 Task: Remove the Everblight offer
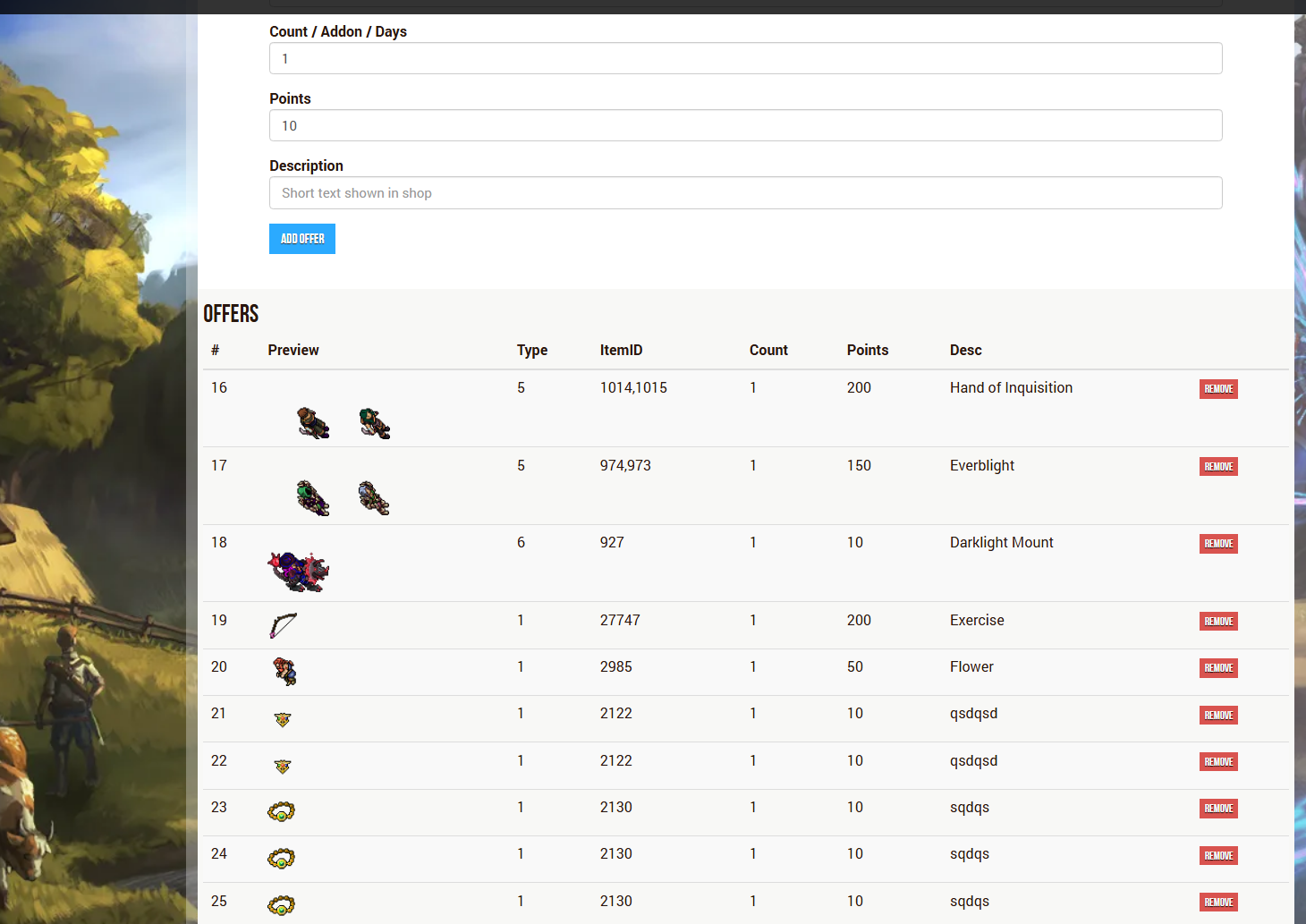1218,467
